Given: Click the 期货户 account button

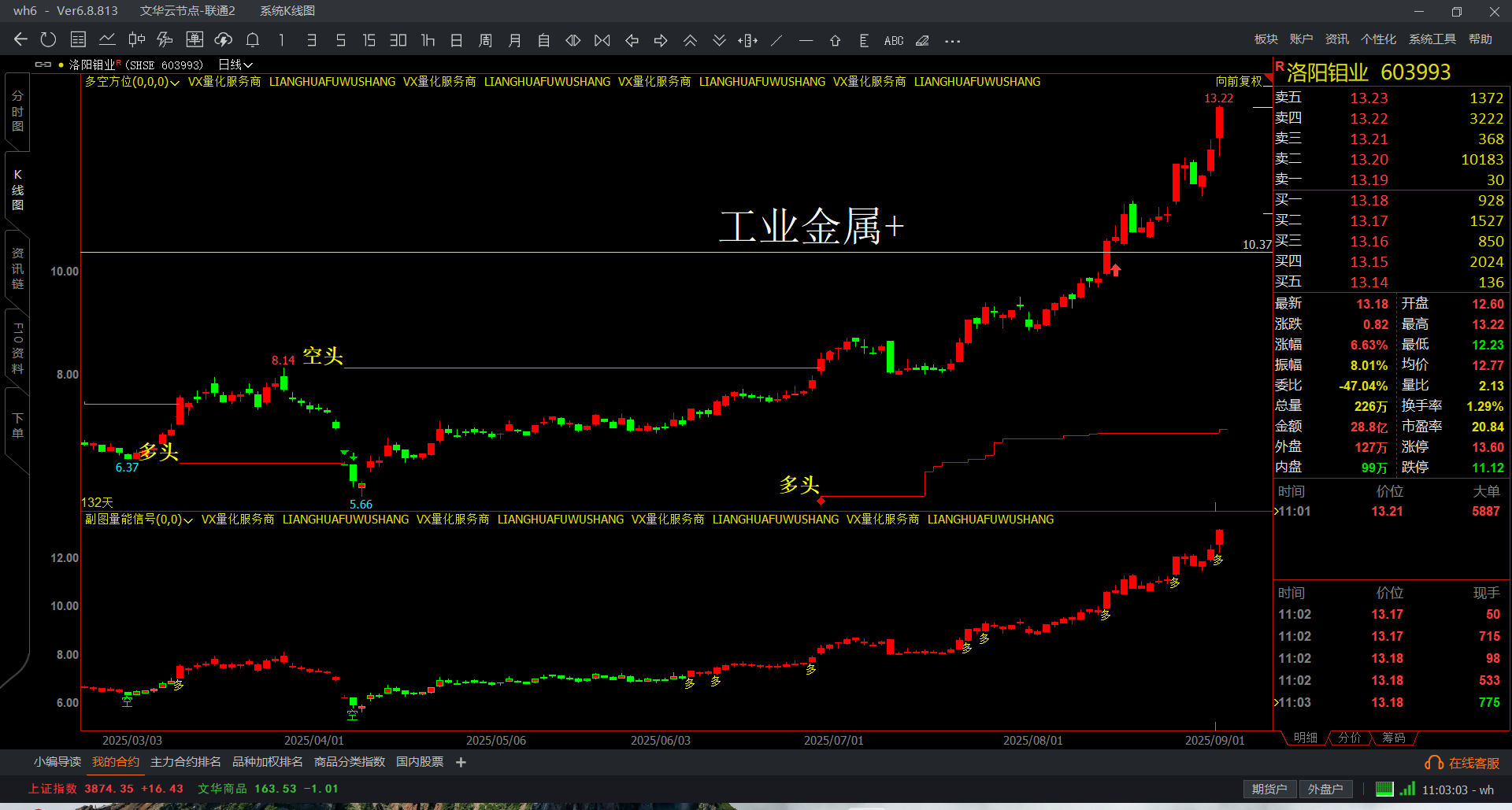Looking at the screenshot, I should [1269, 790].
